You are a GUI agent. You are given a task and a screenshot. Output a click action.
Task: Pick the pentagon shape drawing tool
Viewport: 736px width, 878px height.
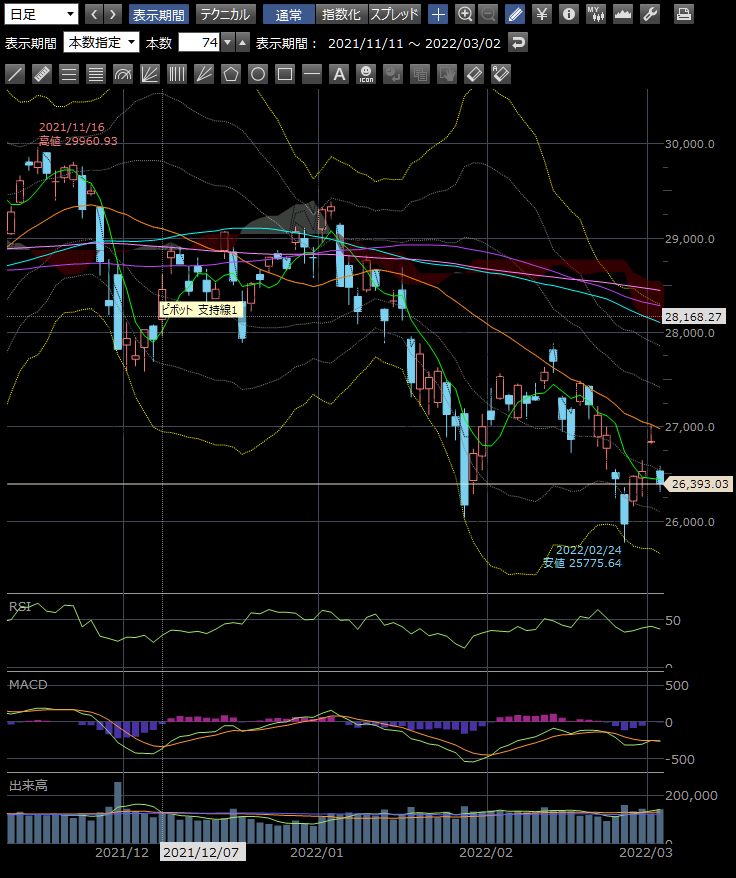coord(231,74)
